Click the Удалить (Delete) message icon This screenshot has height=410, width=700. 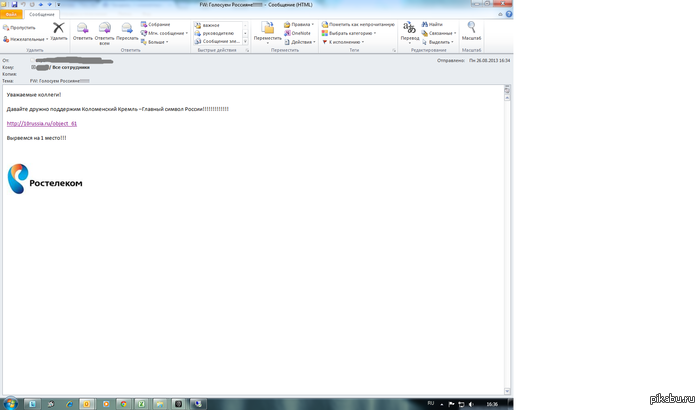(x=59, y=29)
